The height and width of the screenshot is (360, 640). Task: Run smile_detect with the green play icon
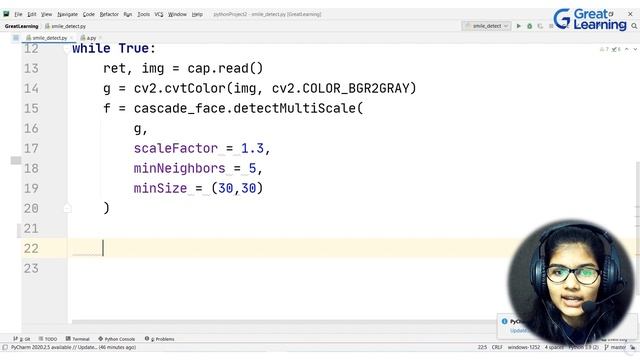pyautogui.click(x=519, y=26)
